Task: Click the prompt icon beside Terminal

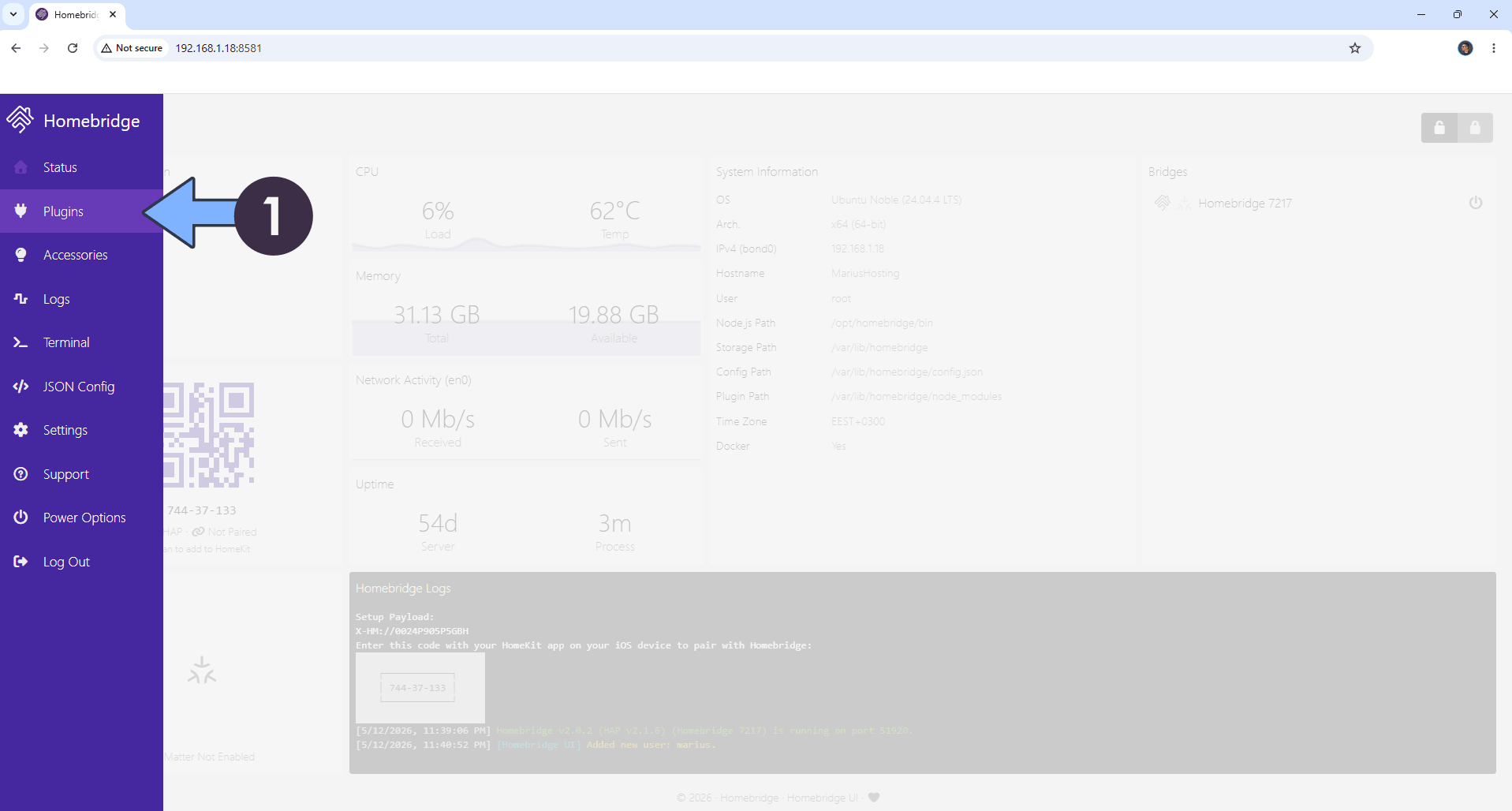Action: [21, 342]
